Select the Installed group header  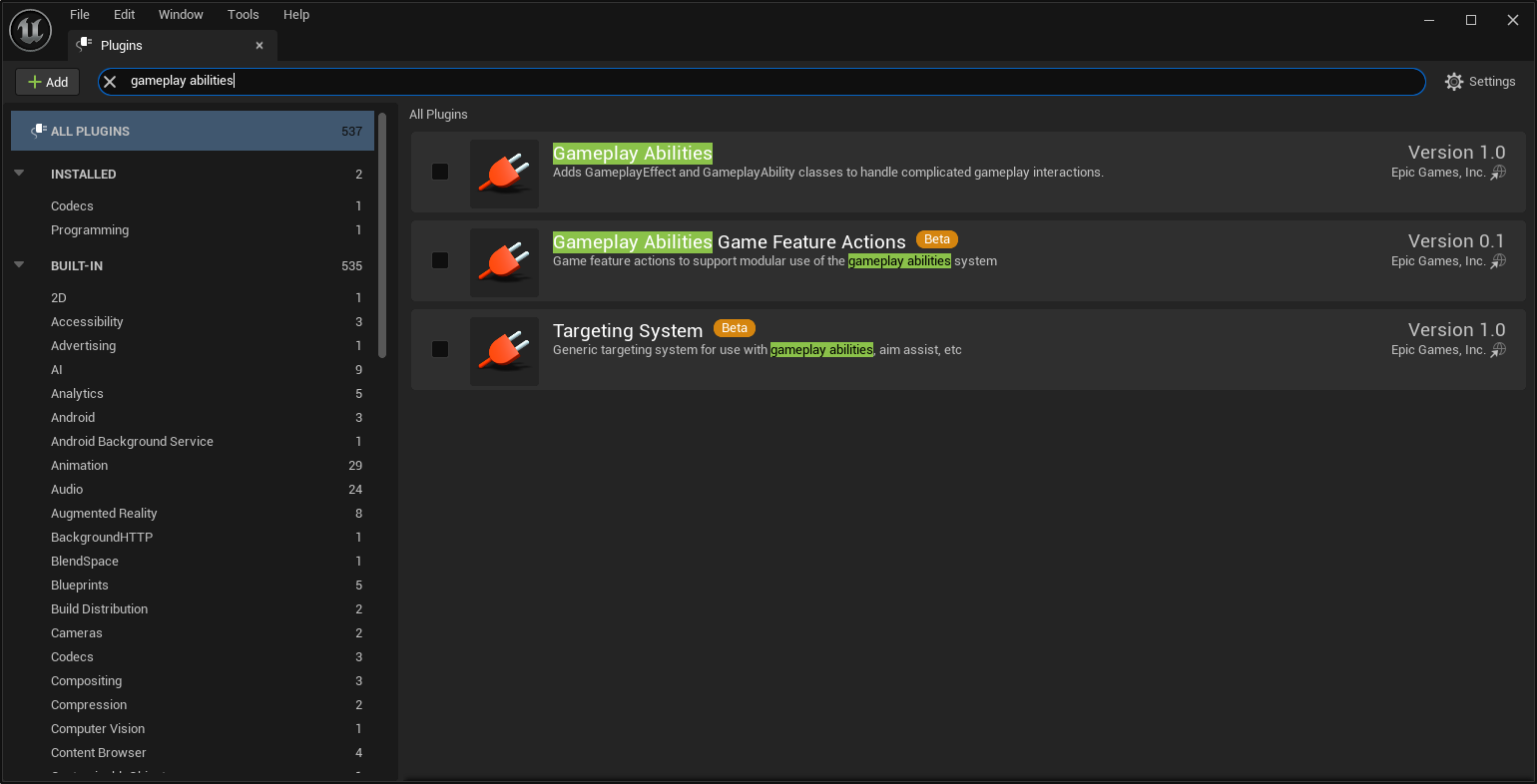pyautogui.click(x=193, y=174)
